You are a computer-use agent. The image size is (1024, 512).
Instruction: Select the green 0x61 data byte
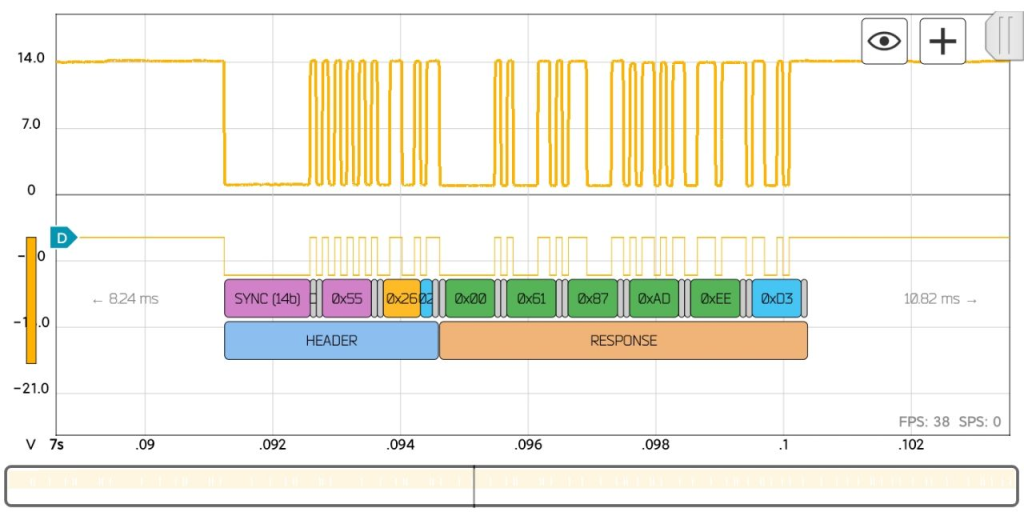point(531,298)
